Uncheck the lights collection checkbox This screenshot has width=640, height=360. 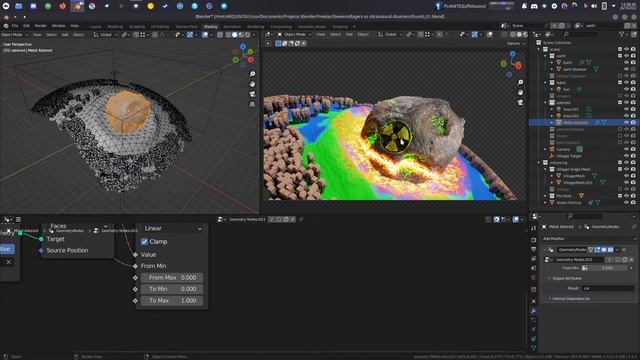[620, 82]
